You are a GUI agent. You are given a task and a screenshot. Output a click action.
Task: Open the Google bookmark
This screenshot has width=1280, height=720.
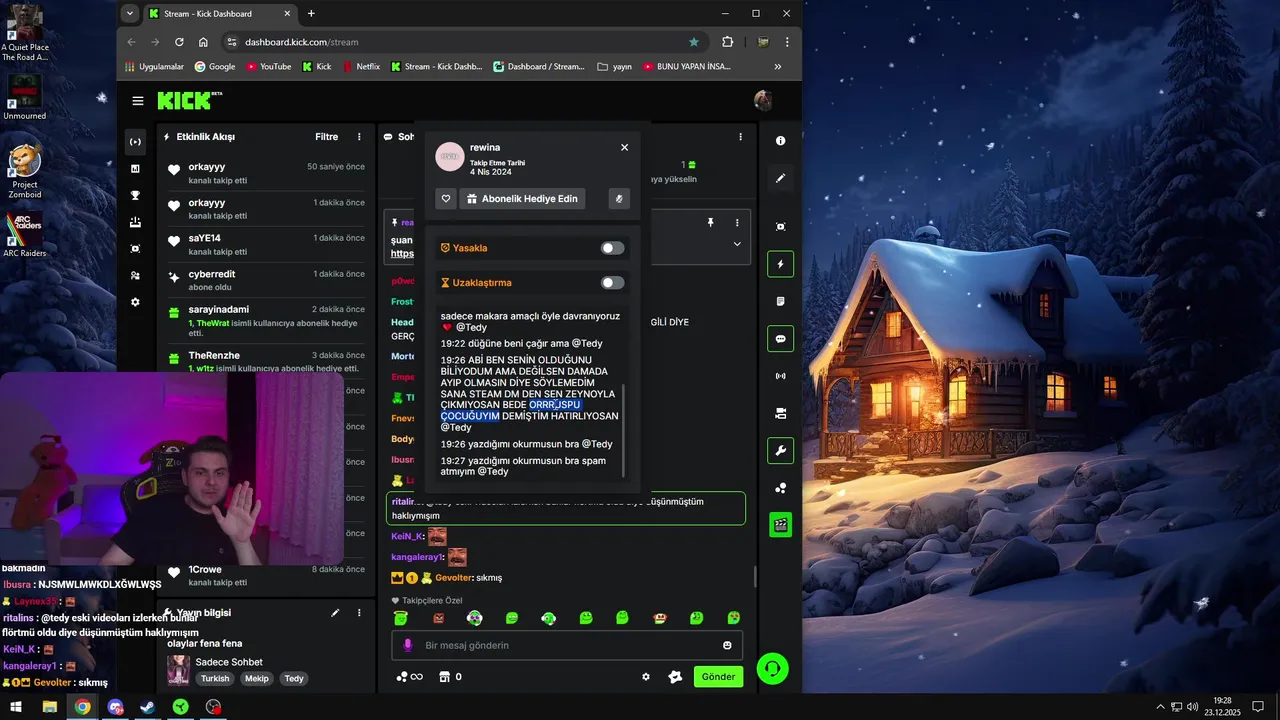(215, 67)
